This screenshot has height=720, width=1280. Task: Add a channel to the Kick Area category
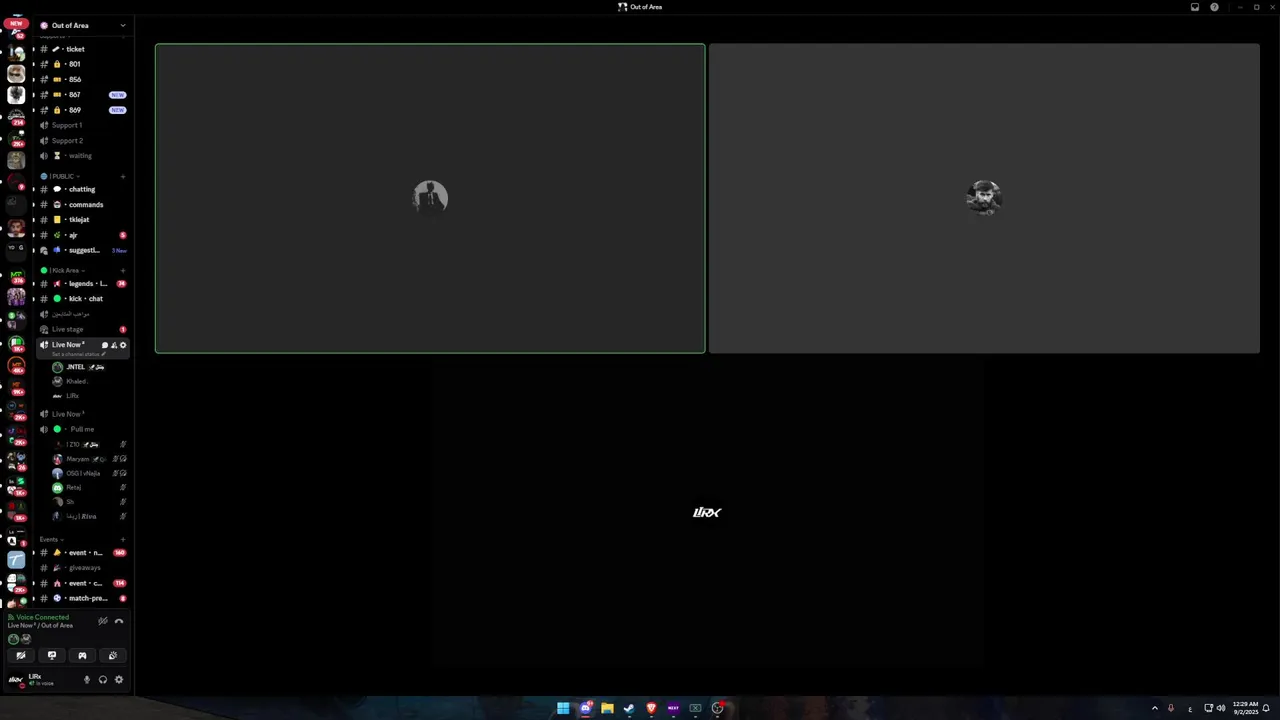pyautogui.click(x=123, y=270)
